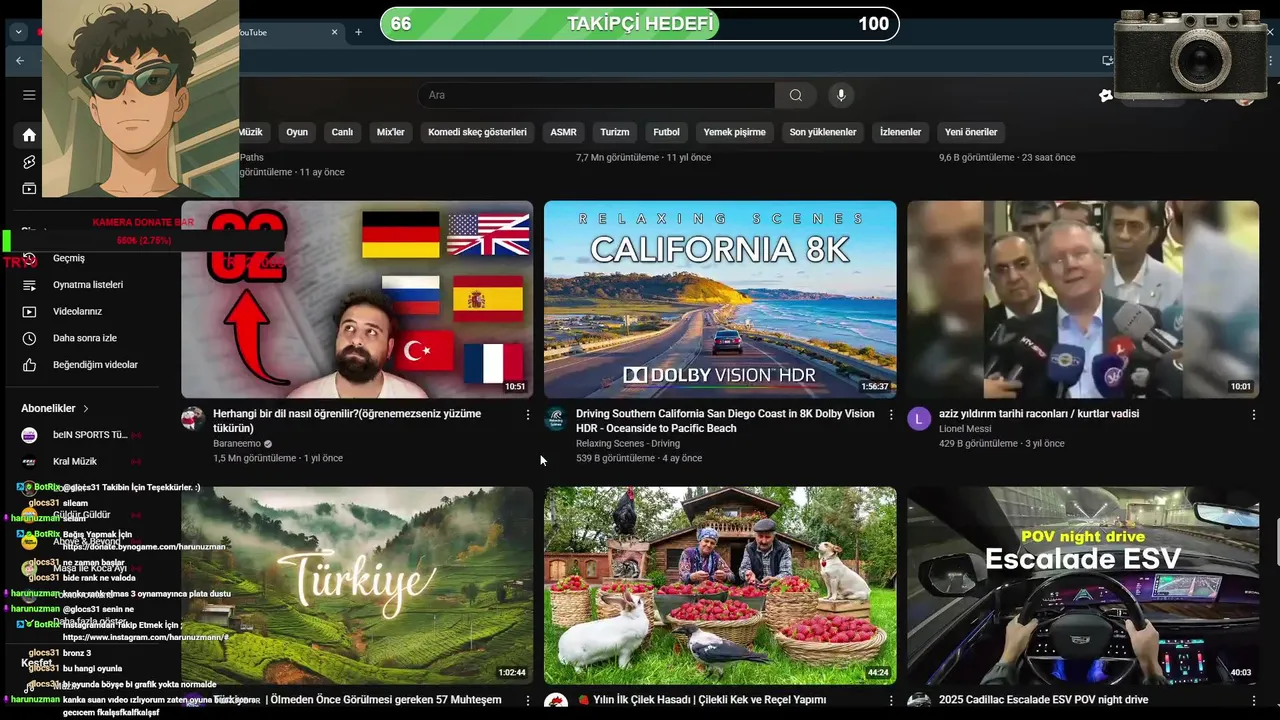This screenshot has height=720, width=1280.
Task: Start voice search with microphone icon
Action: 841,95
